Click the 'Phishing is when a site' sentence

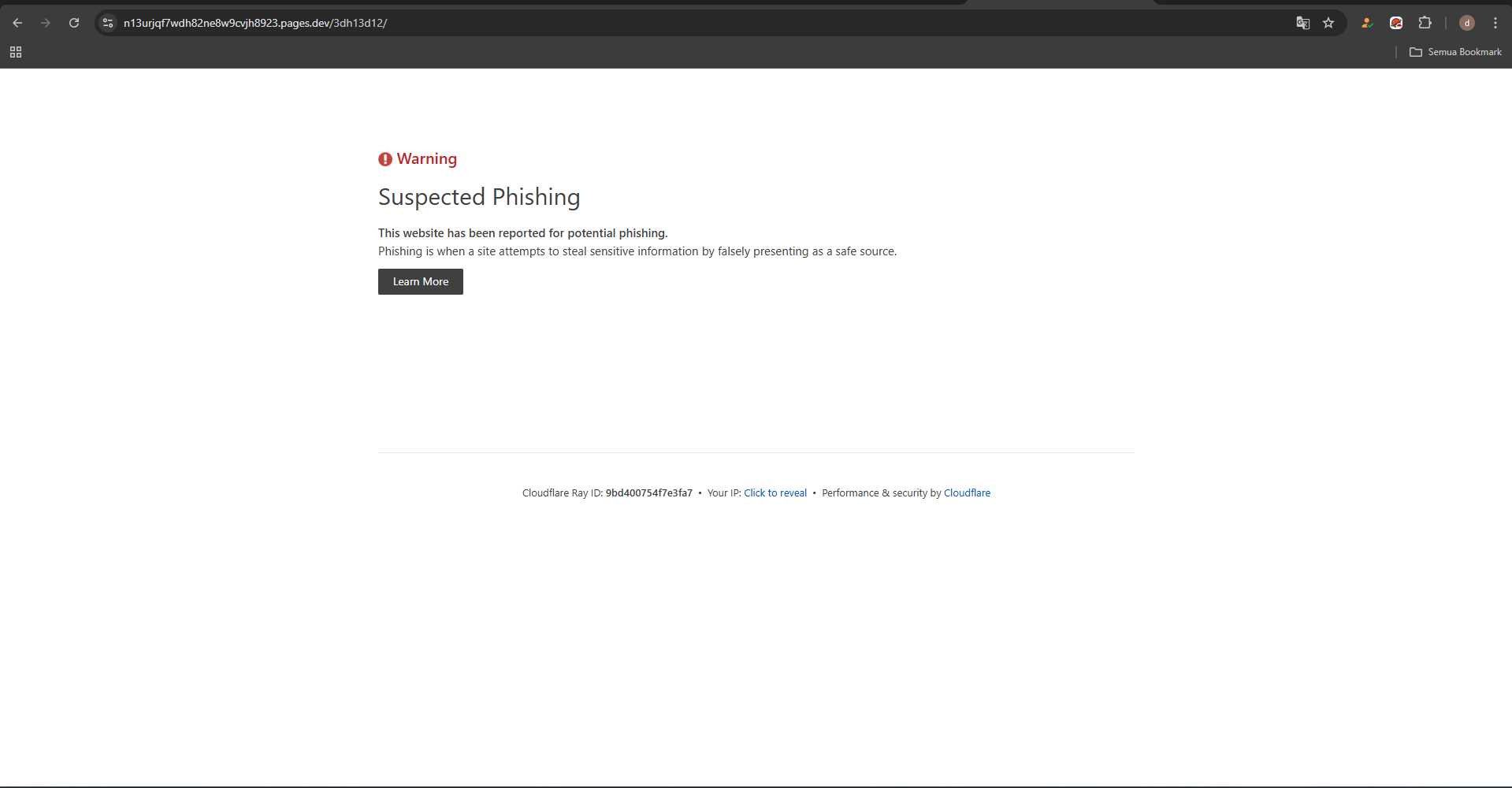tap(637, 251)
